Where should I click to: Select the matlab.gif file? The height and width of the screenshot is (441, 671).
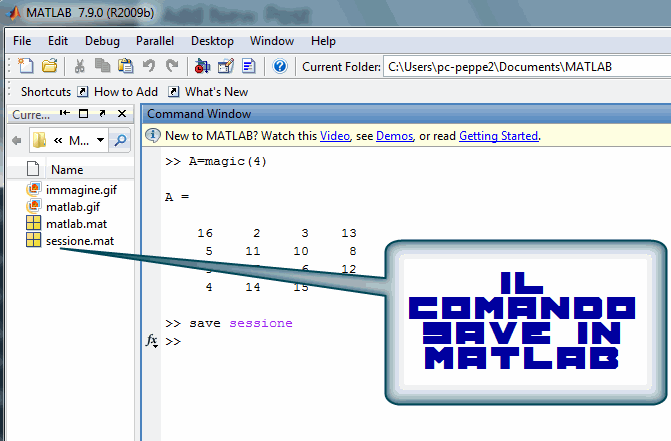73,207
